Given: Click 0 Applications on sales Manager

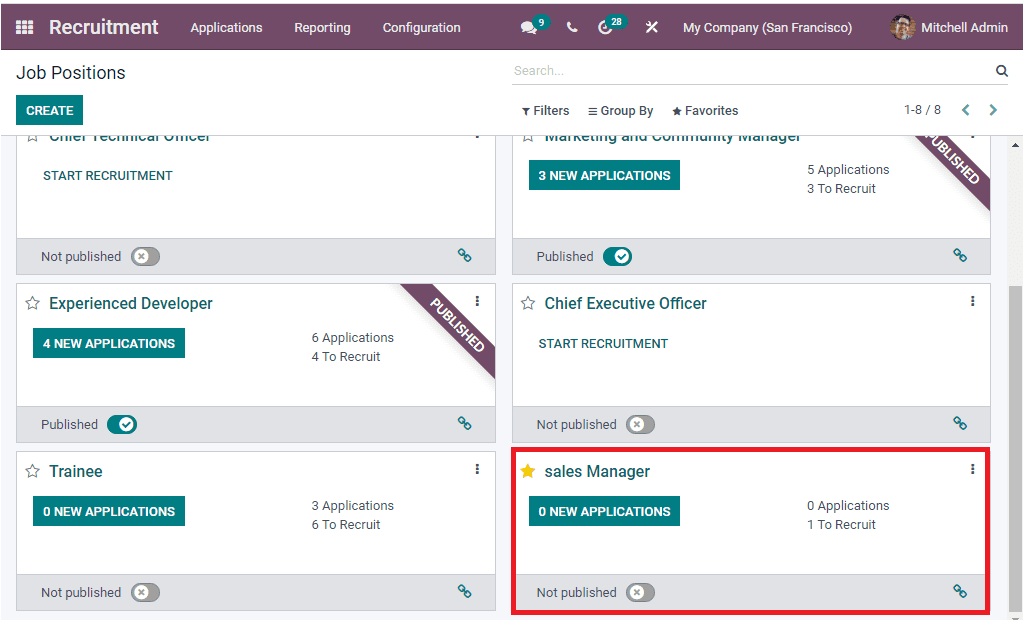Looking at the screenshot, I should tap(848, 505).
